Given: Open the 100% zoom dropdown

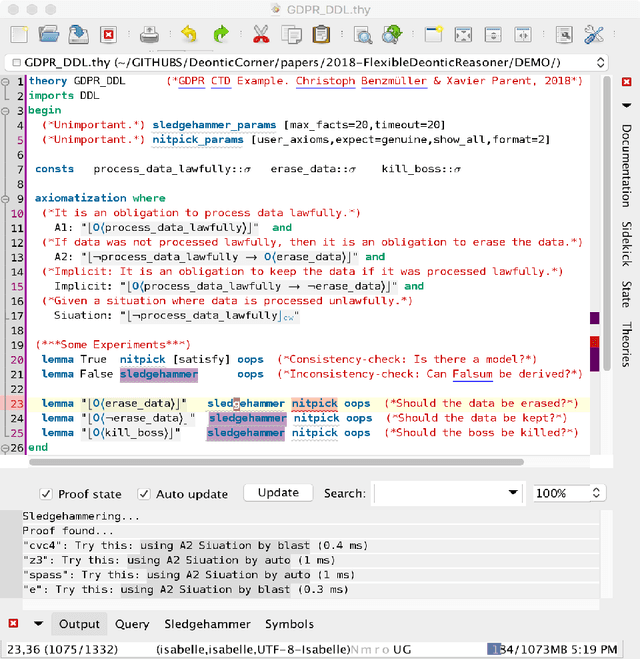Looking at the screenshot, I should coord(596,494).
